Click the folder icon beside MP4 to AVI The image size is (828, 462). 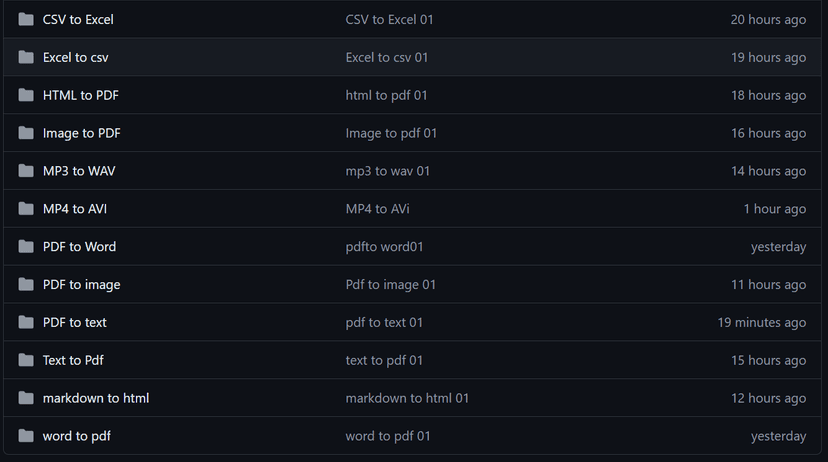(26, 209)
